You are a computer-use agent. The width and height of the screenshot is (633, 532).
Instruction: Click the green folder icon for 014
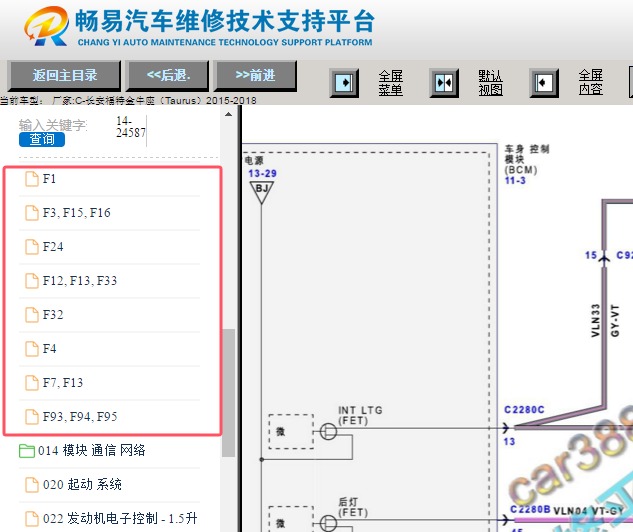point(27,451)
